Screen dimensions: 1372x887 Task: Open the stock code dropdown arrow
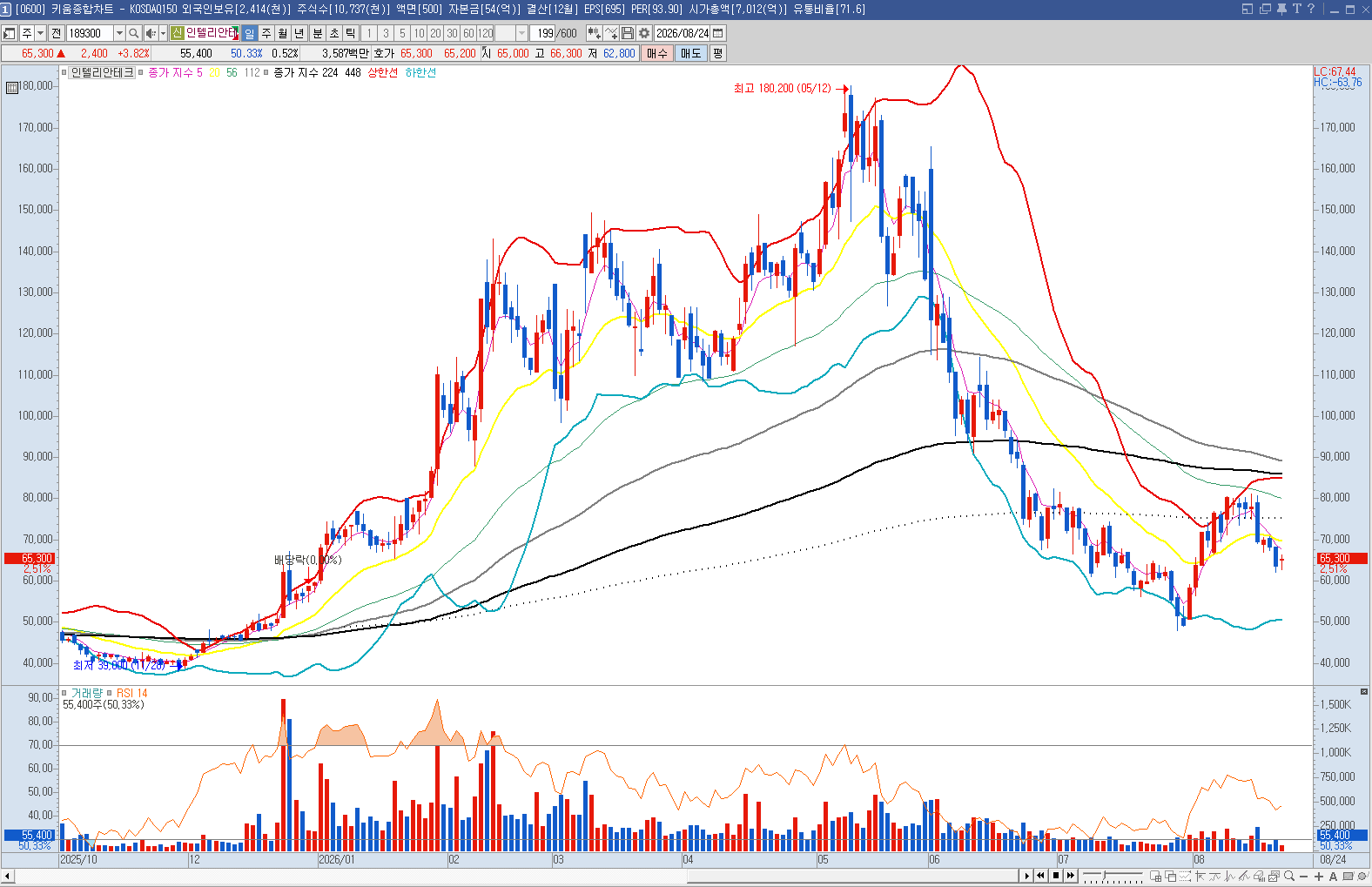pyautogui.click(x=119, y=33)
